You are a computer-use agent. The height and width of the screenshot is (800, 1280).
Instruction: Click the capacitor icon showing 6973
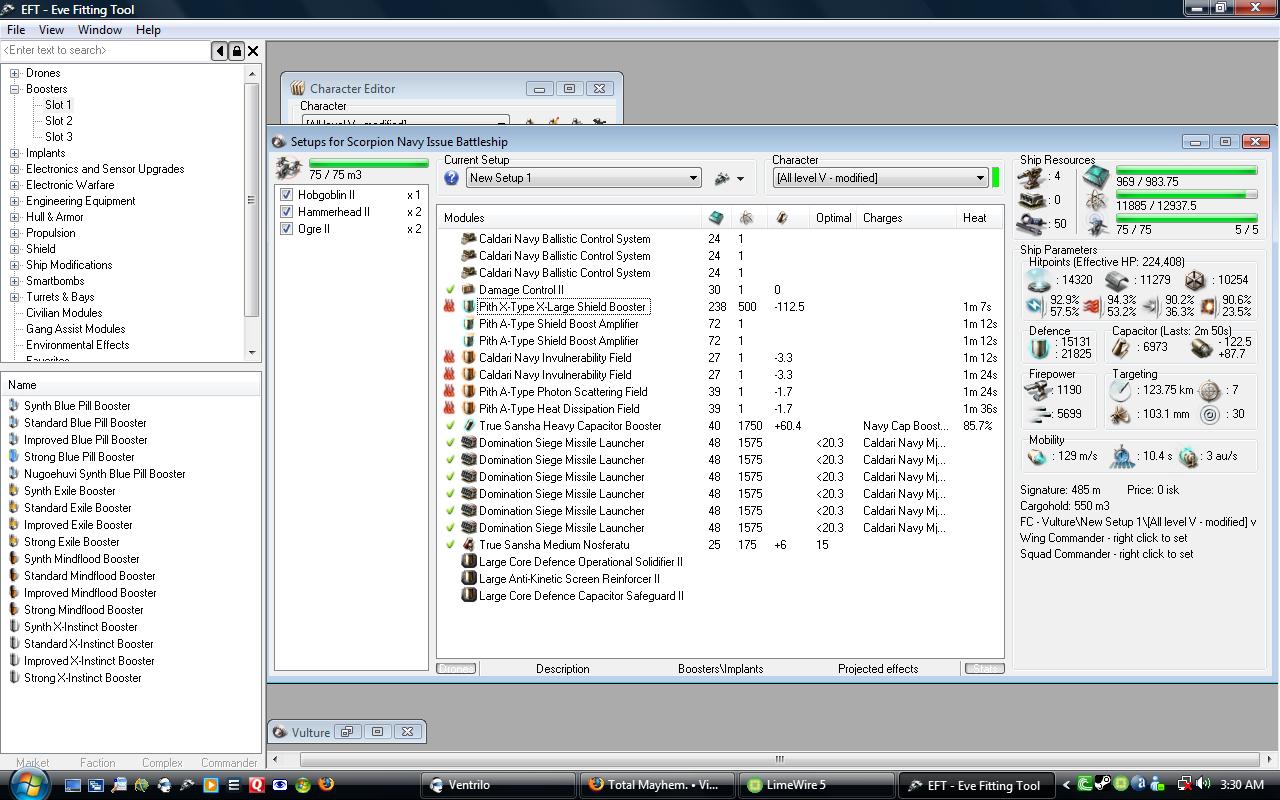pyautogui.click(x=1122, y=347)
